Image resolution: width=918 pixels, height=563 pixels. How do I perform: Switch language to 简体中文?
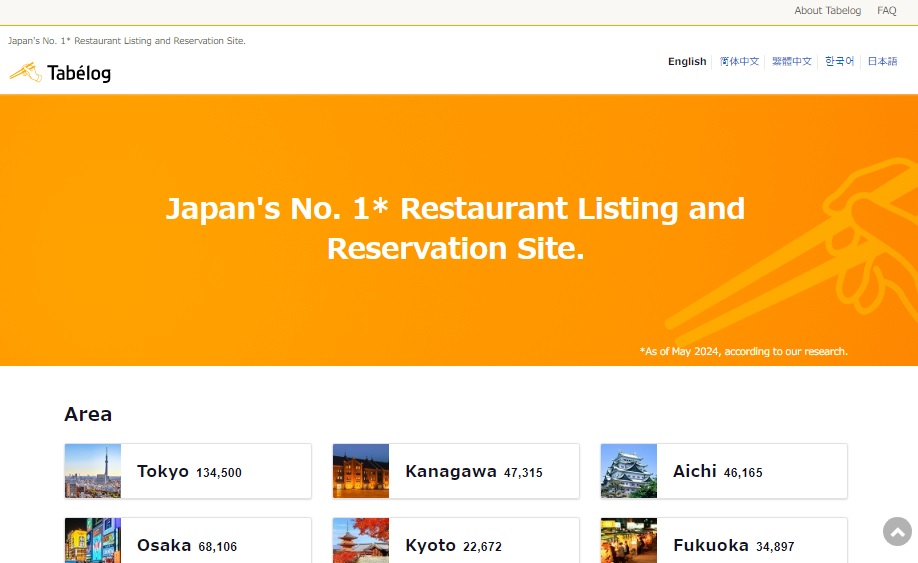739,61
